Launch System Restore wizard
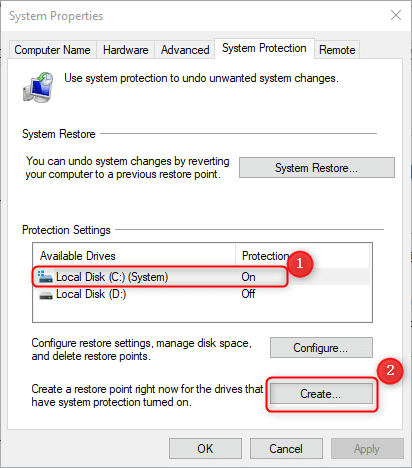Image resolution: width=412 pixels, height=468 pixels. pos(317,168)
